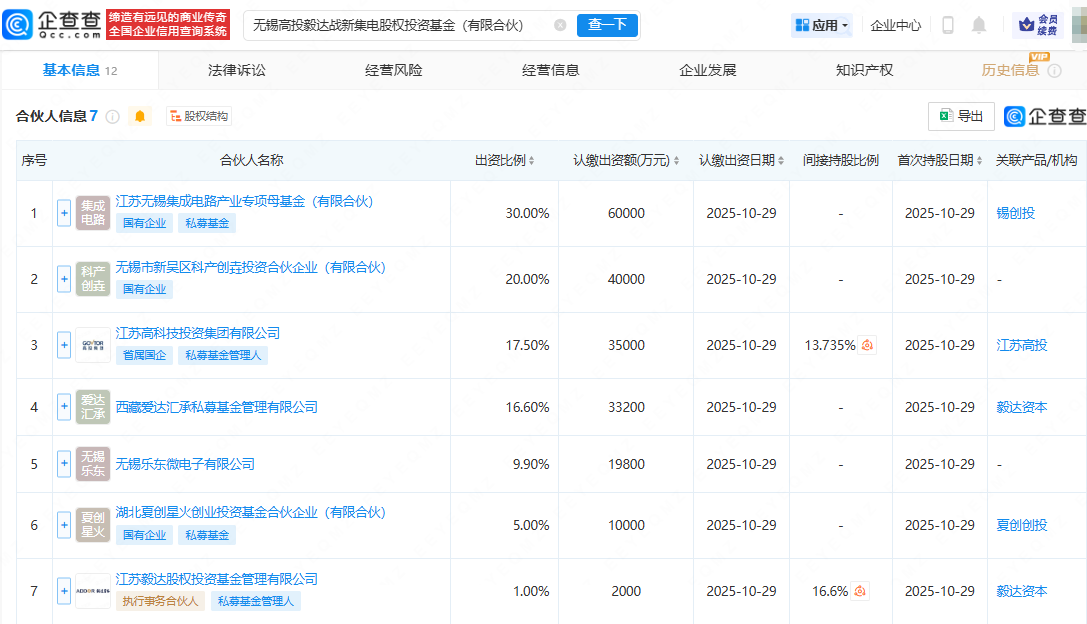Open equity chain icon beside 13.735%
Viewport: 1087px width, 624px height.
(x=868, y=345)
